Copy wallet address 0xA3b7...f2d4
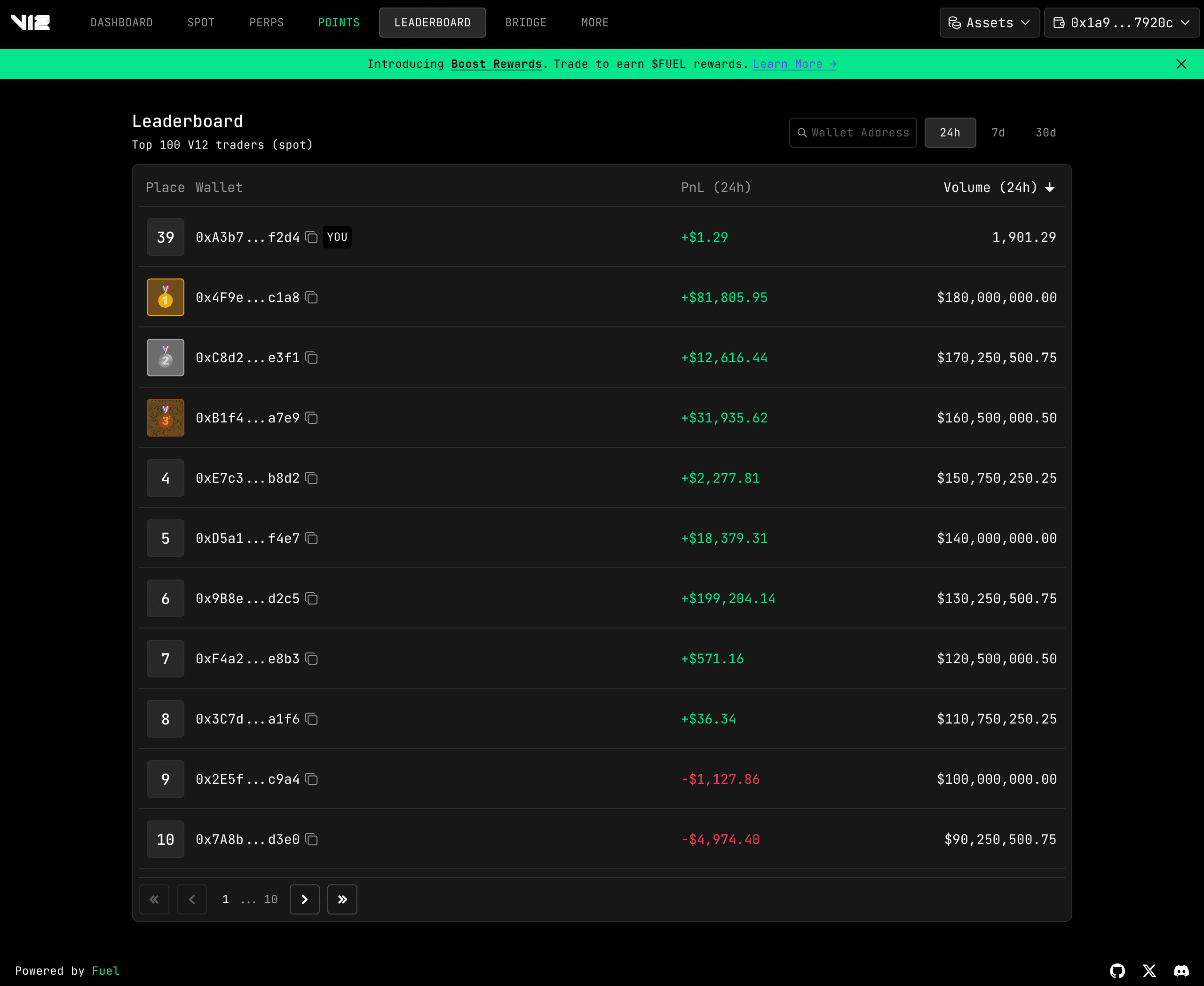 (x=311, y=237)
